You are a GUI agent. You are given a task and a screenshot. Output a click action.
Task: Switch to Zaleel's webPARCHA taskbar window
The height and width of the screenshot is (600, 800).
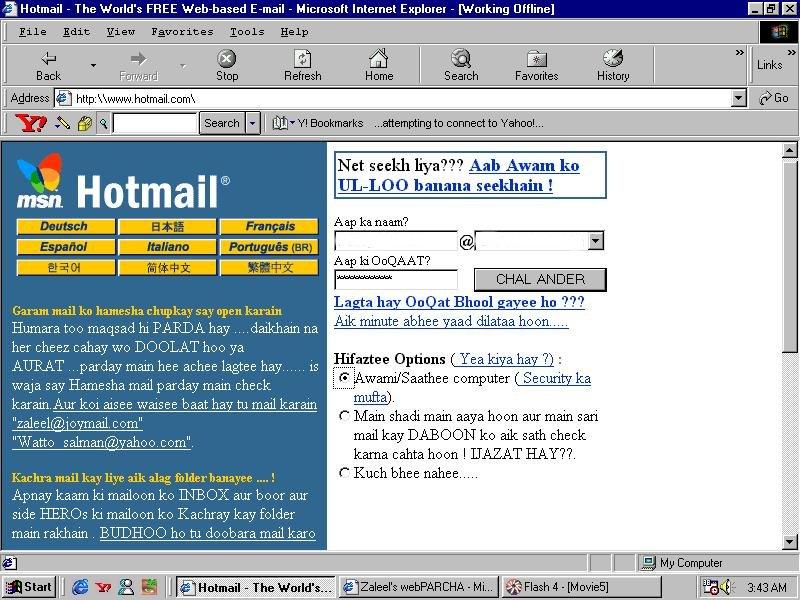[x=419, y=587]
